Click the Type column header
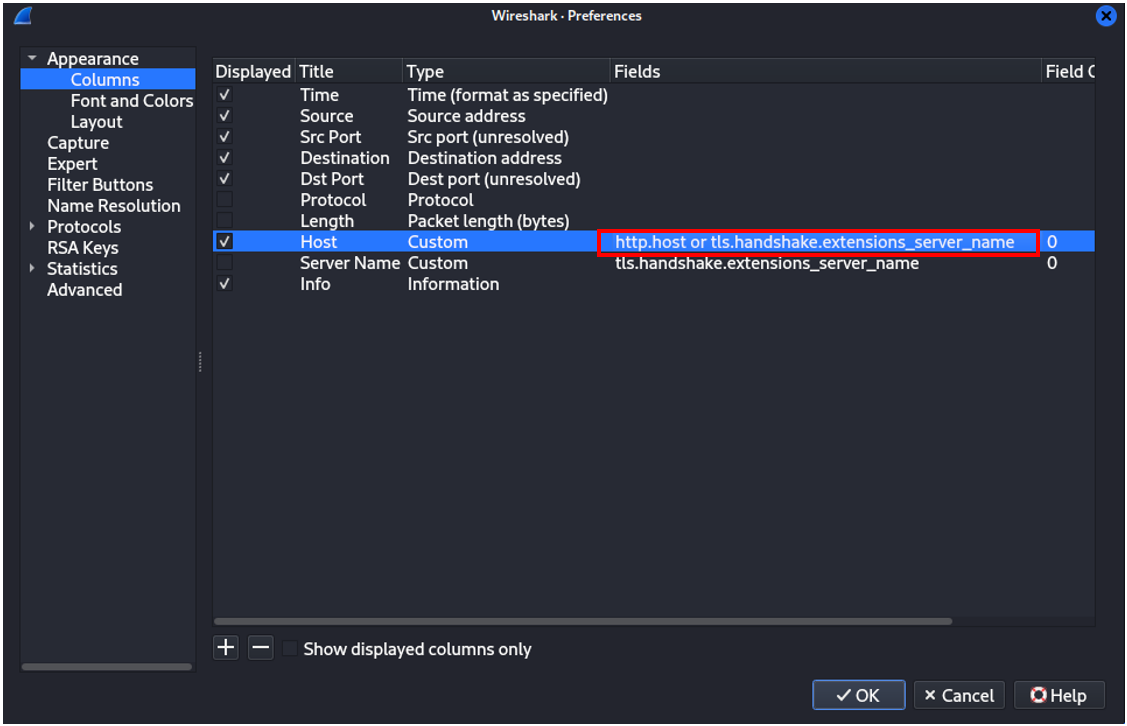Image resolution: width=1127 pixels, height=726 pixels. pyautogui.click(x=505, y=71)
